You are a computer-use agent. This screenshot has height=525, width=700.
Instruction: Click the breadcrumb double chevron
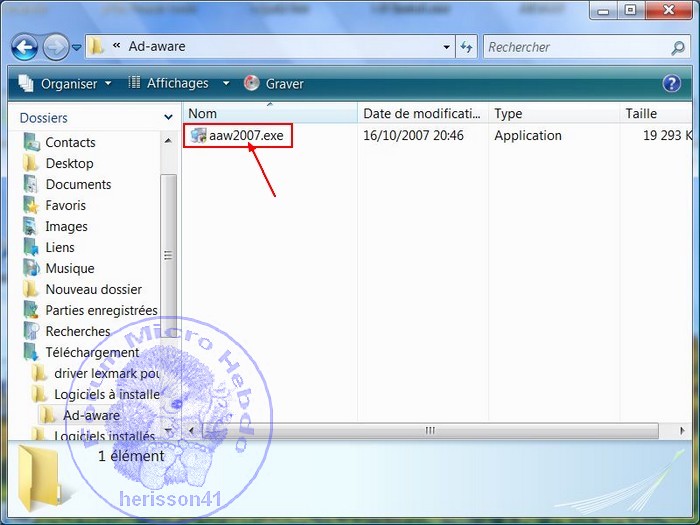117,46
